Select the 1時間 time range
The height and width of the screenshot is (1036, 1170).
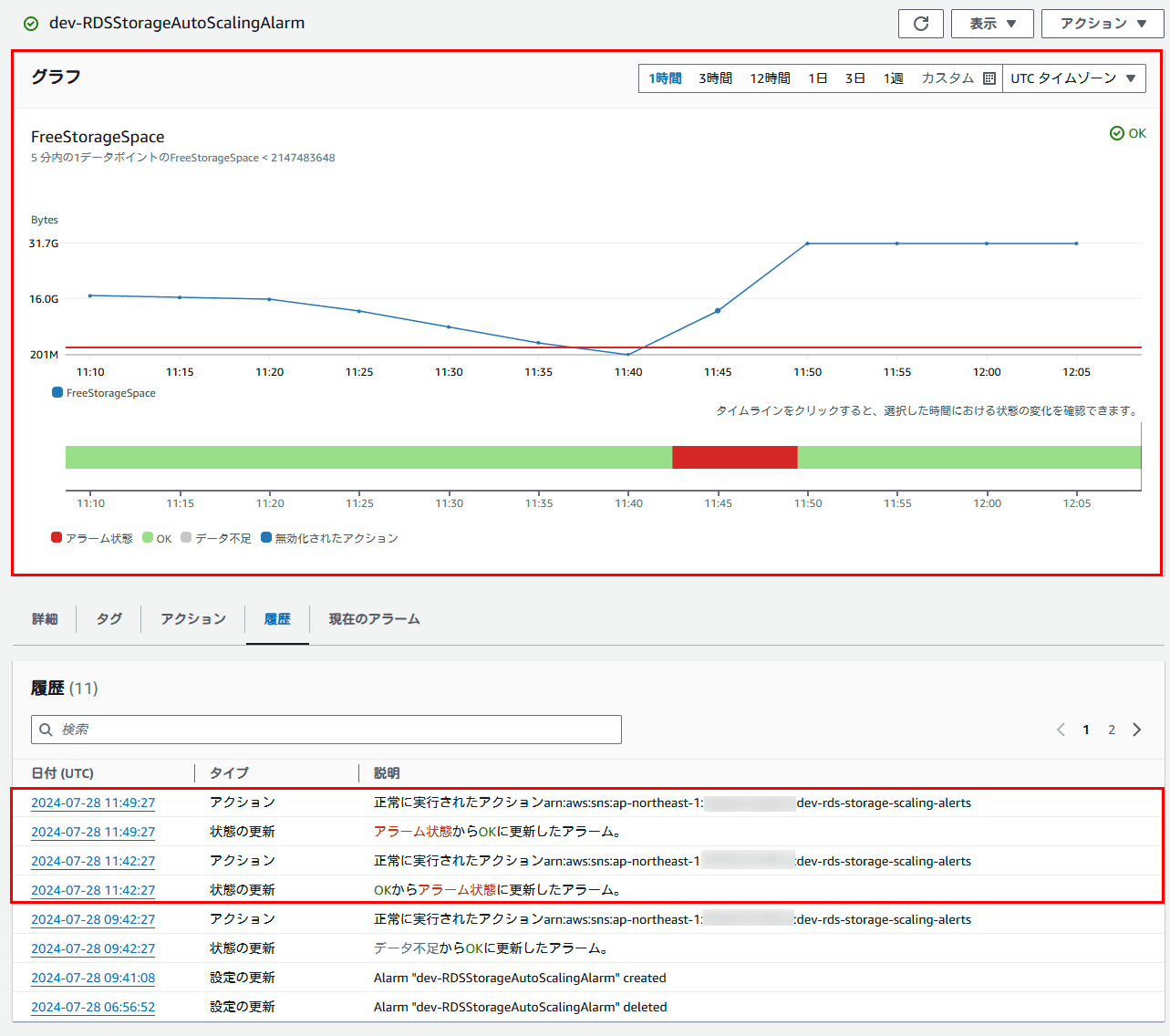click(x=665, y=78)
